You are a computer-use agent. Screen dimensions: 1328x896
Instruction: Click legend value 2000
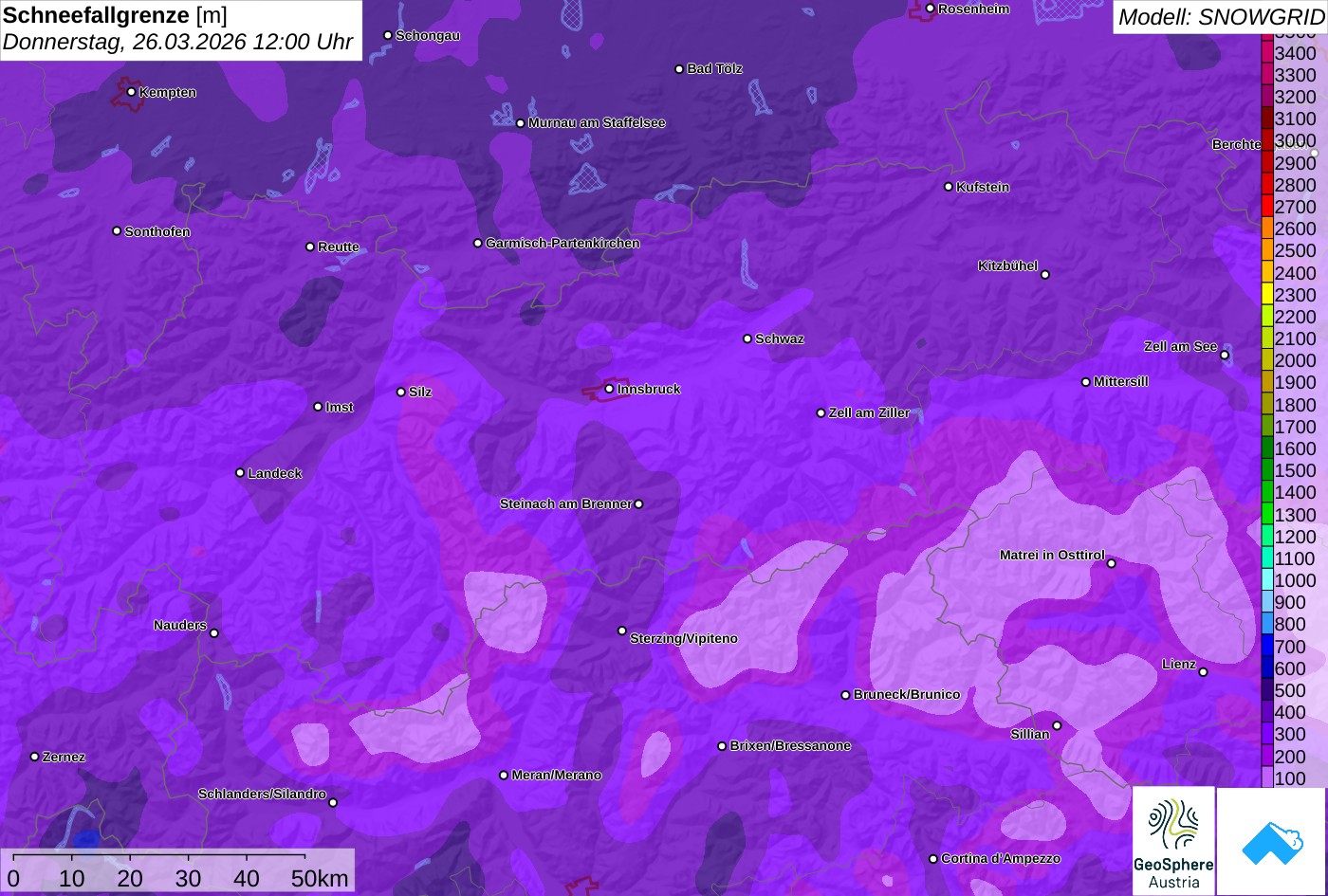(1295, 360)
